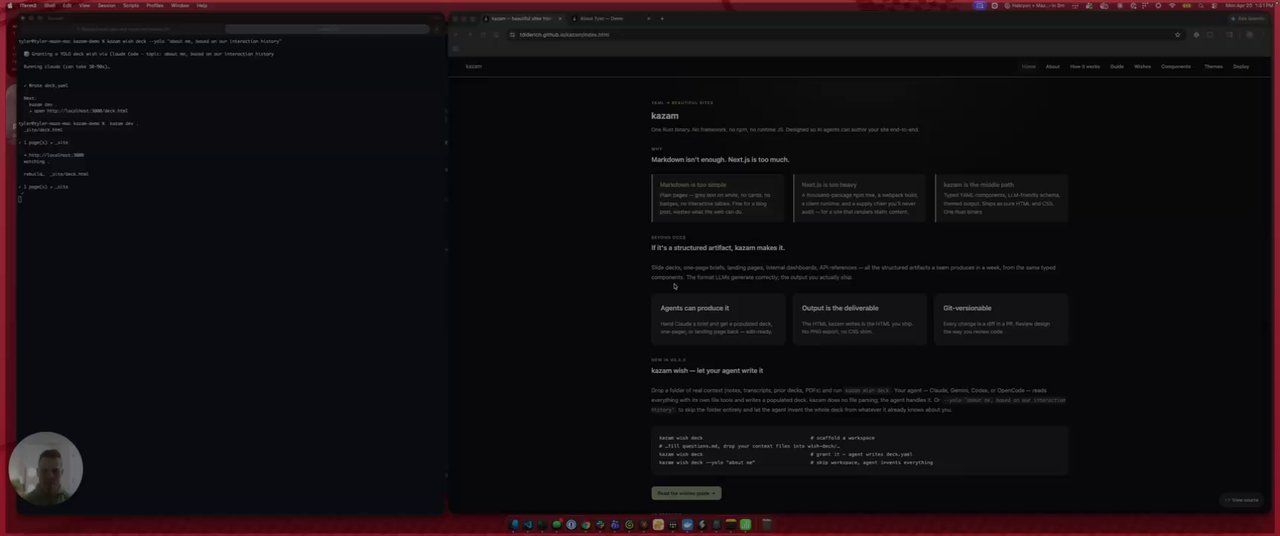This screenshot has height=536, width=1280.
Task: Click the 'Wrote deck.yaml' line in terminal
Action: (x=46, y=86)
